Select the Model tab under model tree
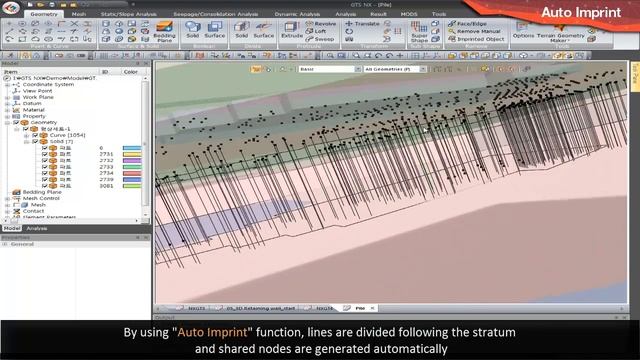The height and width of the screenshot is (360, 640). (12, 229)
